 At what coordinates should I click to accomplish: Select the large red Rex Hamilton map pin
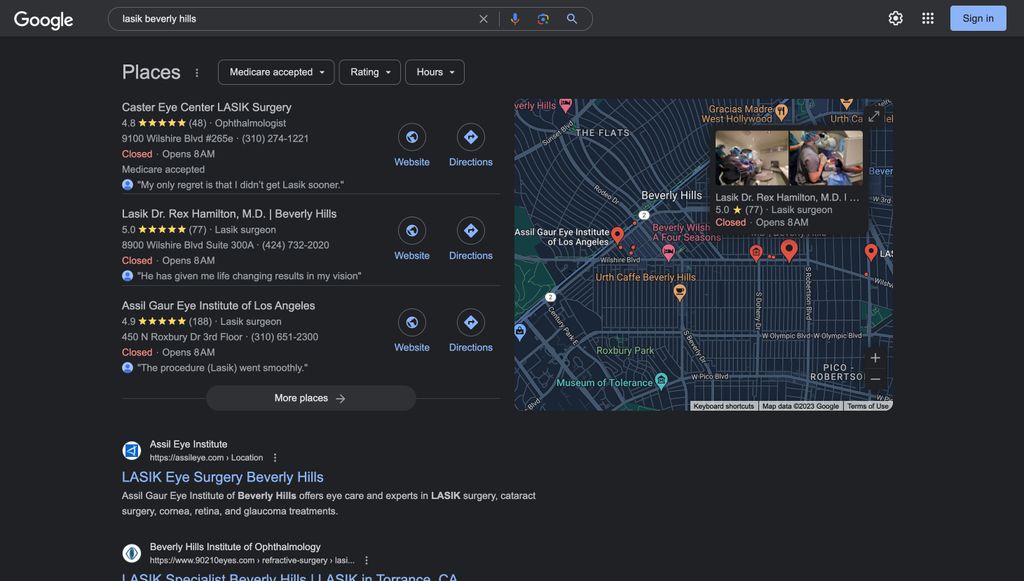[789, 250]
